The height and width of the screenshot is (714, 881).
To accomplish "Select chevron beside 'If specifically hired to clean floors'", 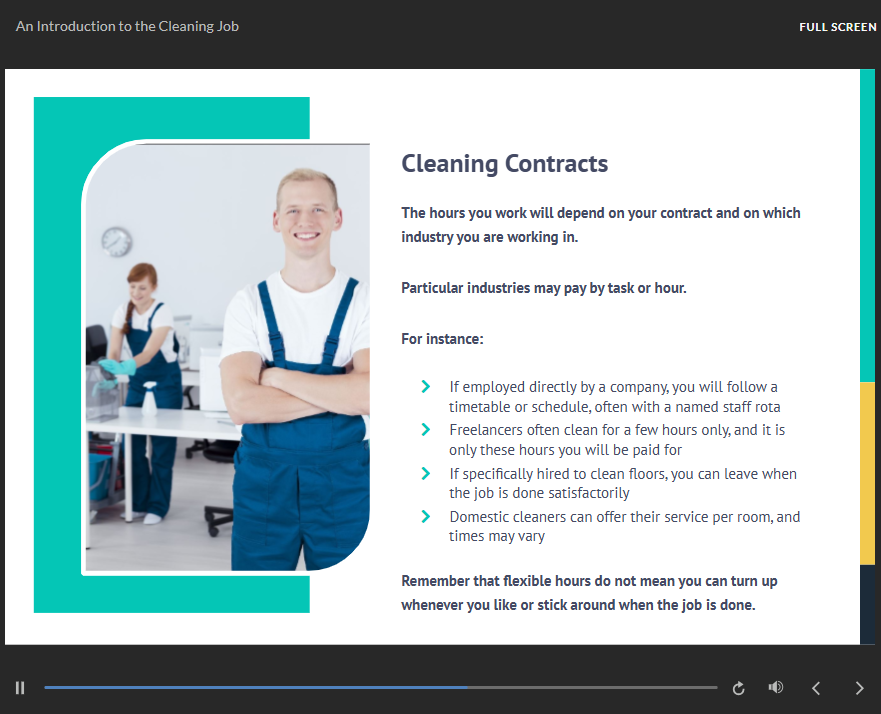I will 426,474.
